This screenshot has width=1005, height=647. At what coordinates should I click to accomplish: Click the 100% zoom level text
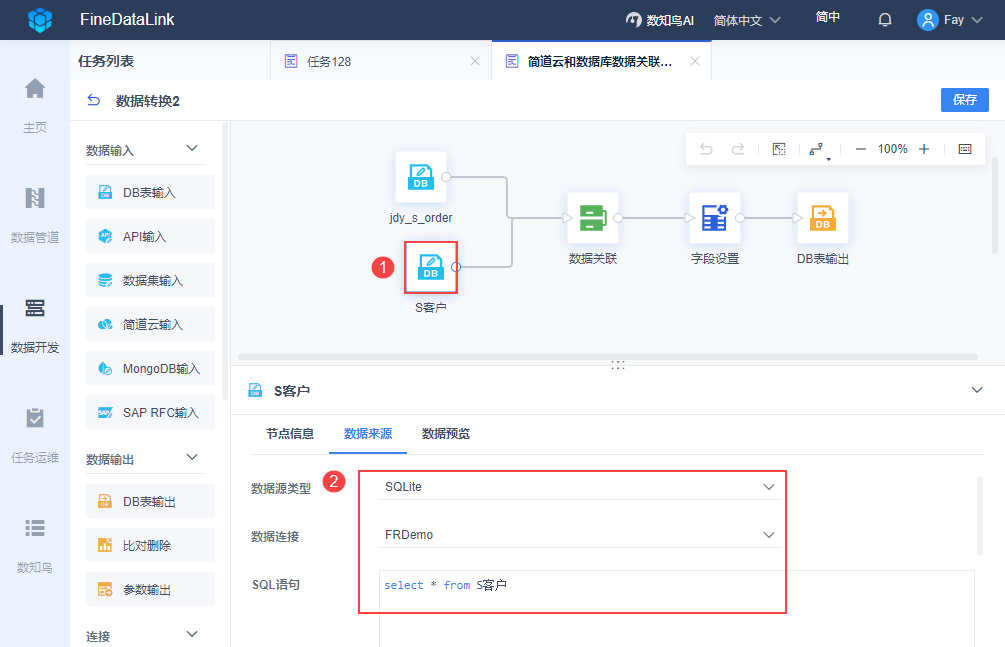(892, 149)
